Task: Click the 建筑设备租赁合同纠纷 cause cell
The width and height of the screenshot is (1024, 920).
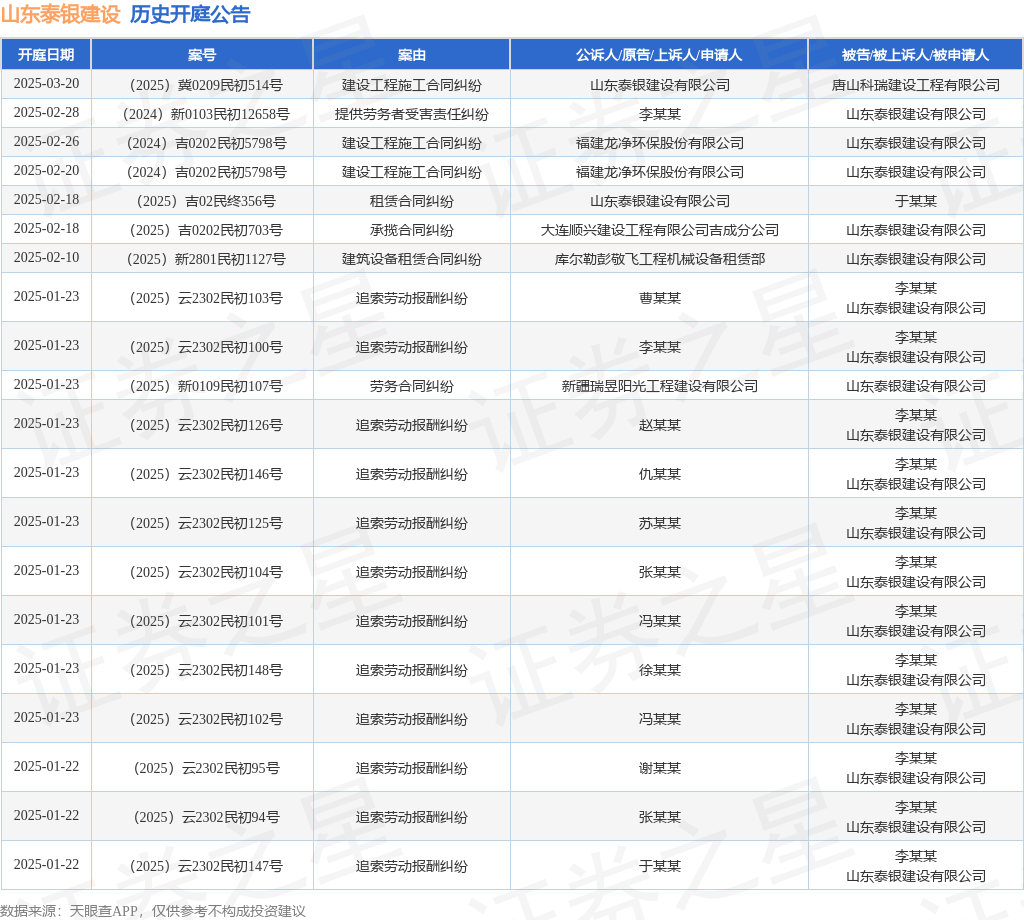Action: [x=411, y=259]
